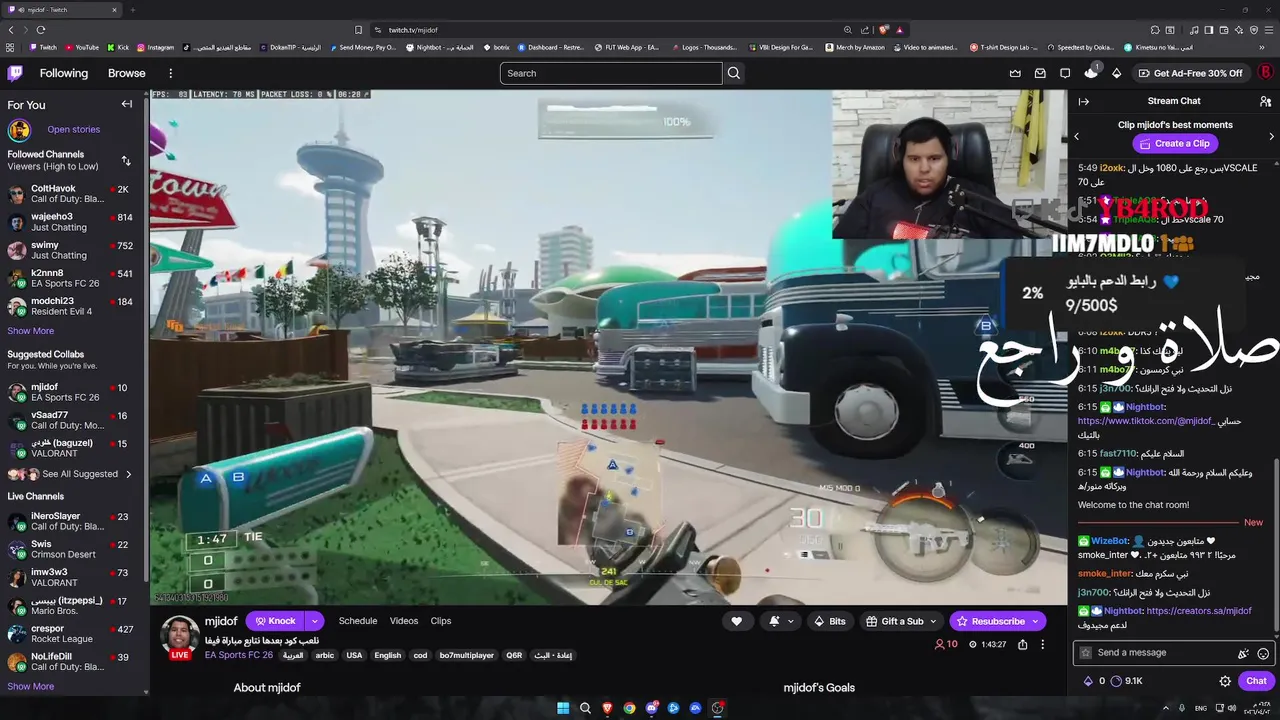Click the English stream tag
The height and width of the screenshot is (720, 1280).
[x=388, y=656]
